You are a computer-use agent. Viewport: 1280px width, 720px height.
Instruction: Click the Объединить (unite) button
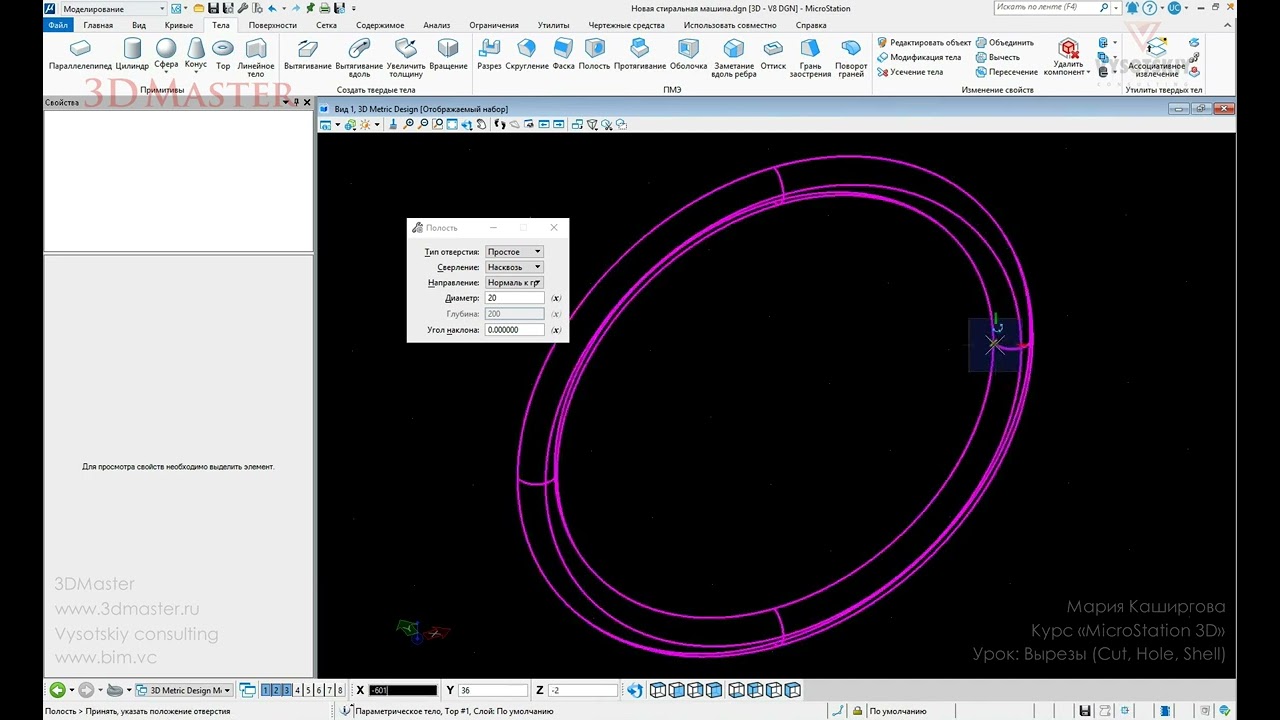click(x=1005, y=43)
